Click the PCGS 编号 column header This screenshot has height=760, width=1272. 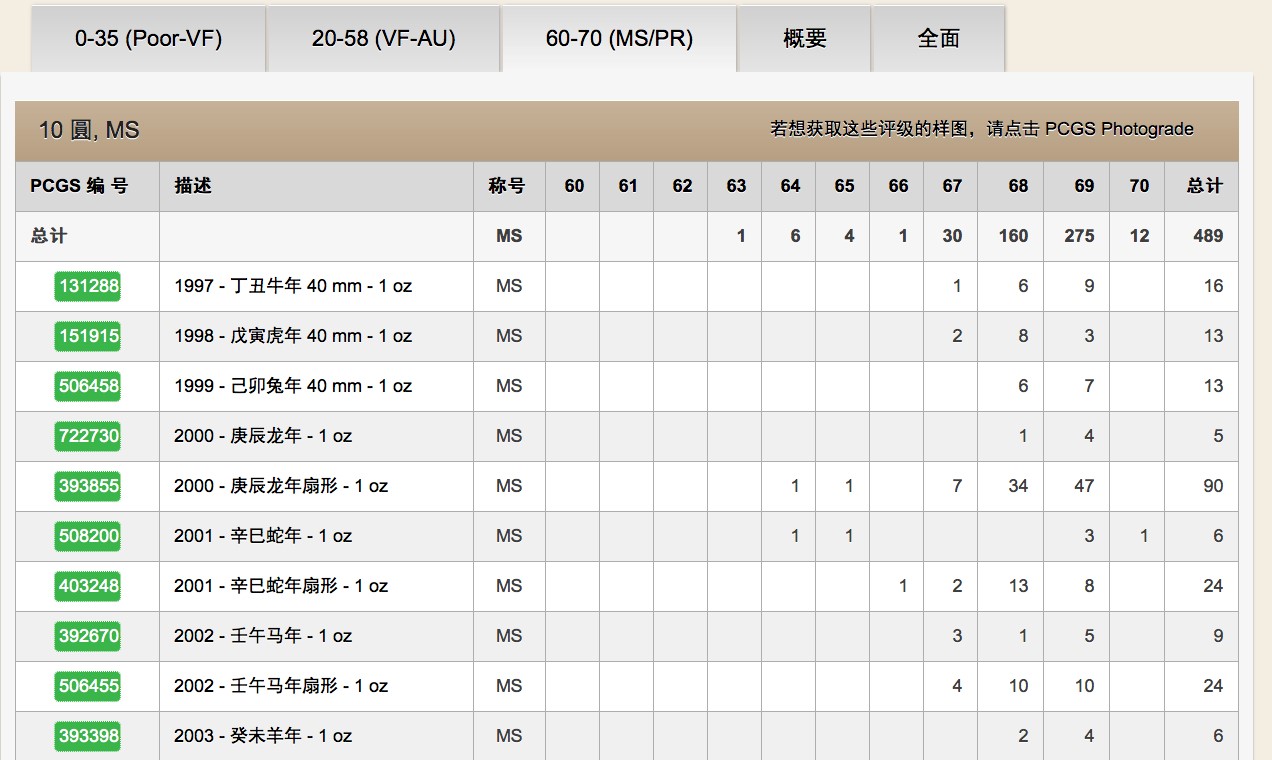(79, 186)
